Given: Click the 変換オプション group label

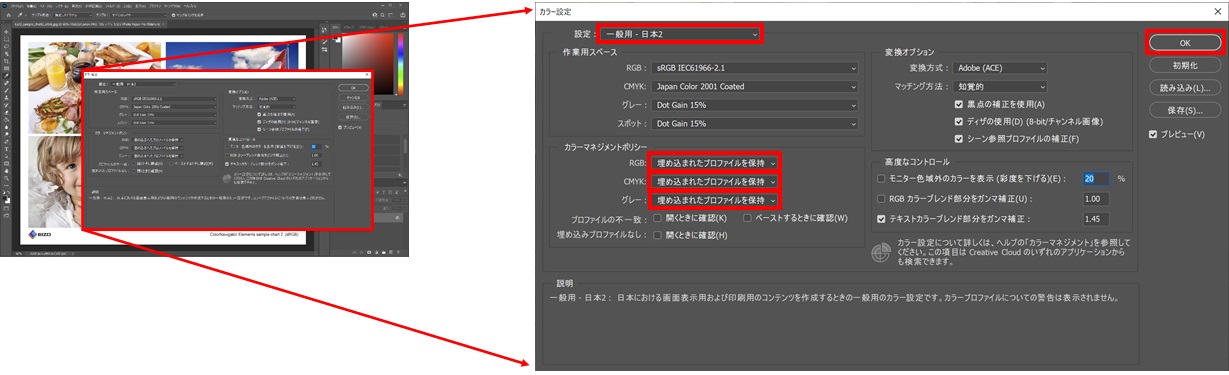Looking at the screenshot, I should coord(909,51).
